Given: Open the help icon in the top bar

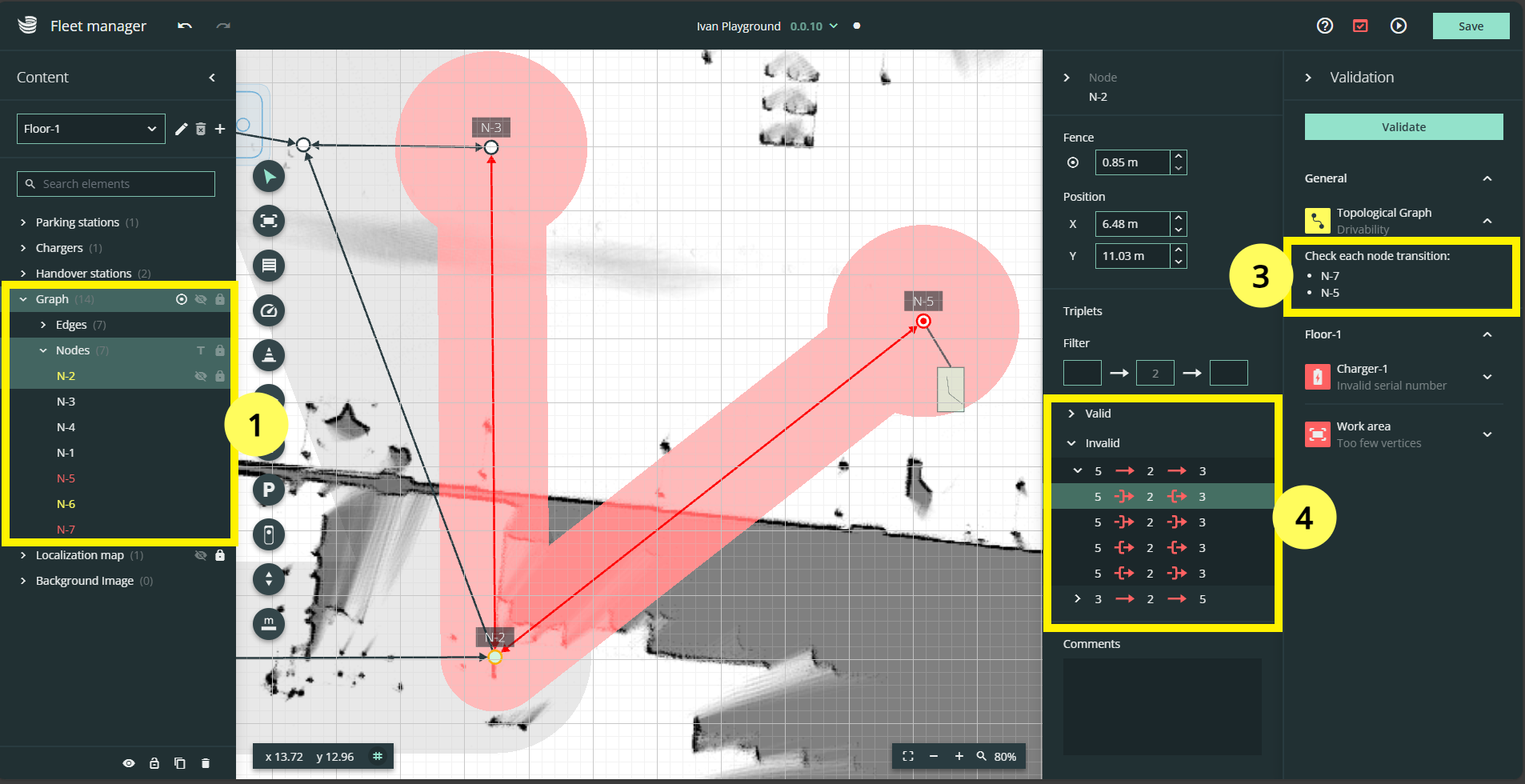Looking at the screenshot, I should (x=1324, y=26).
